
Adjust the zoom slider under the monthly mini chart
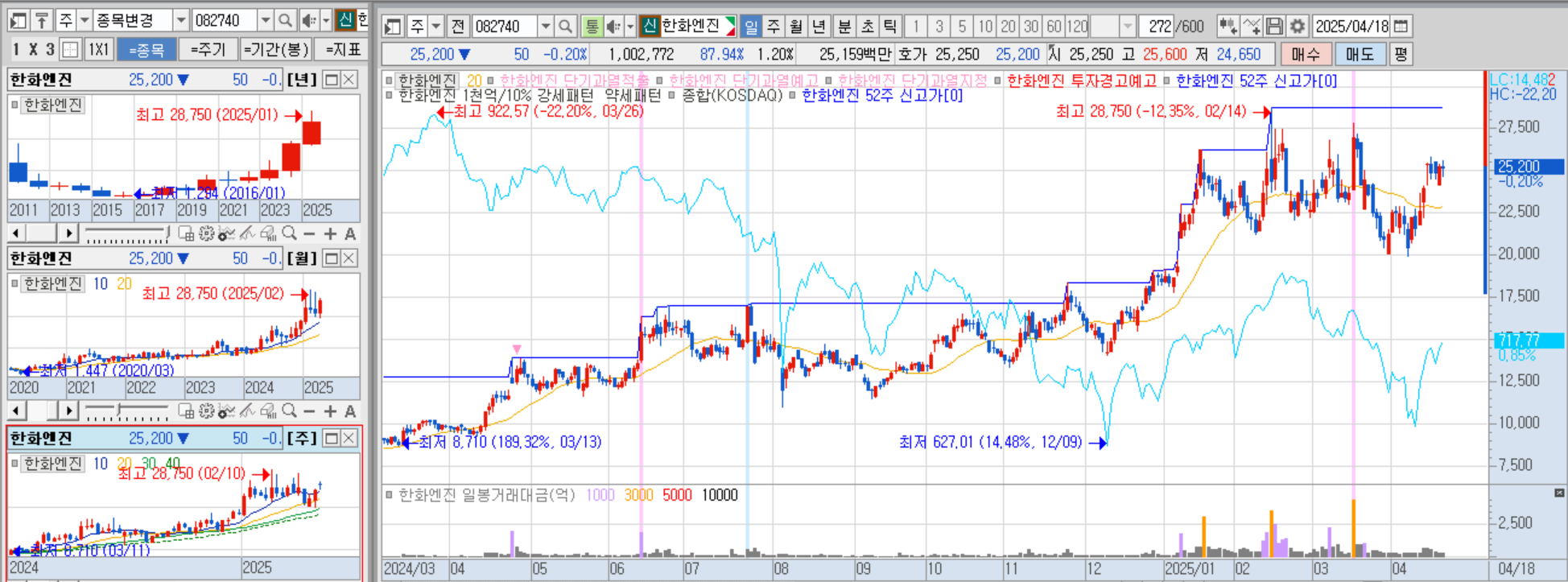[127, 412]
